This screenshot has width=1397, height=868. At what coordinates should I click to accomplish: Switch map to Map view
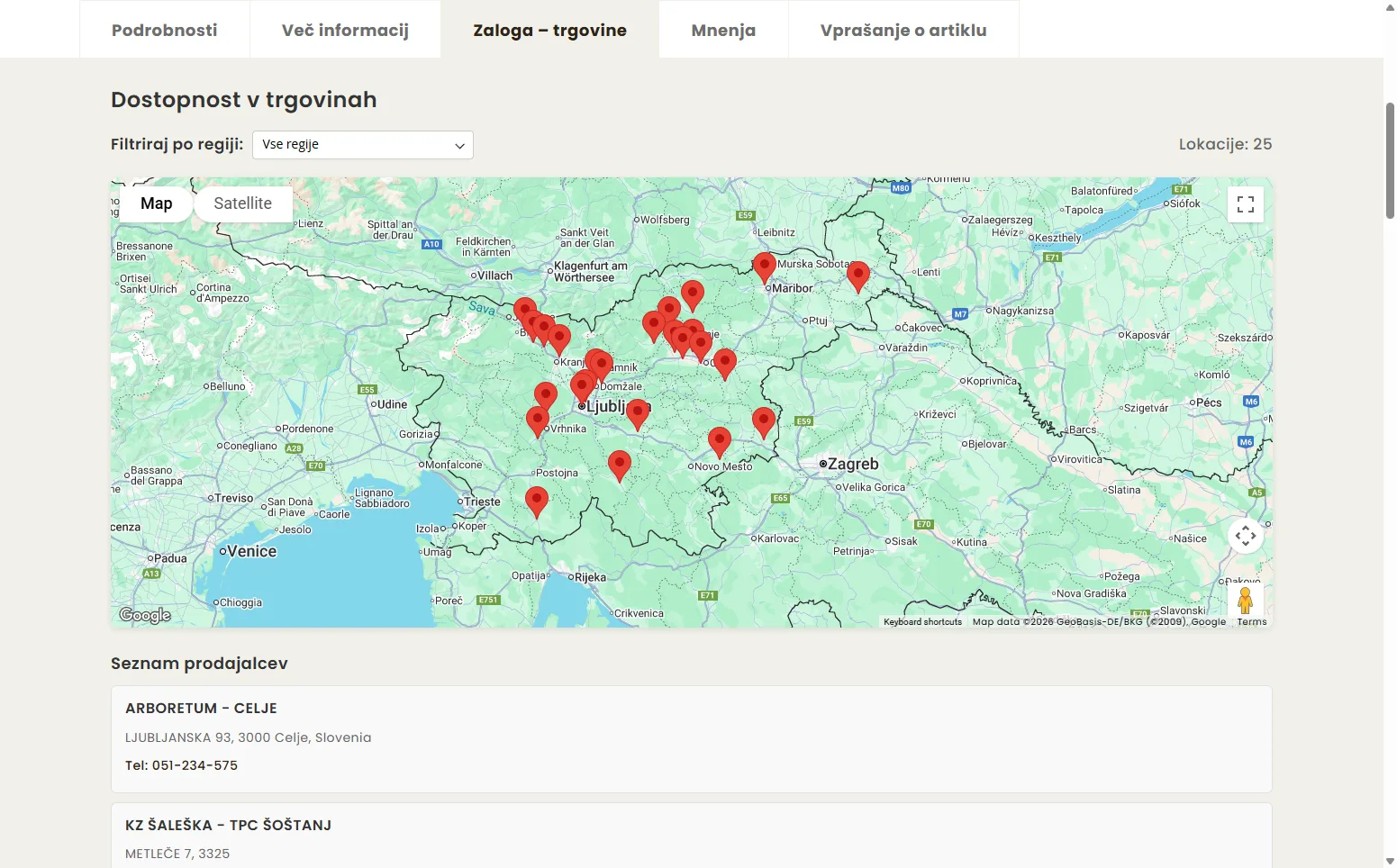pyautogui.click(x=156, y=203)
